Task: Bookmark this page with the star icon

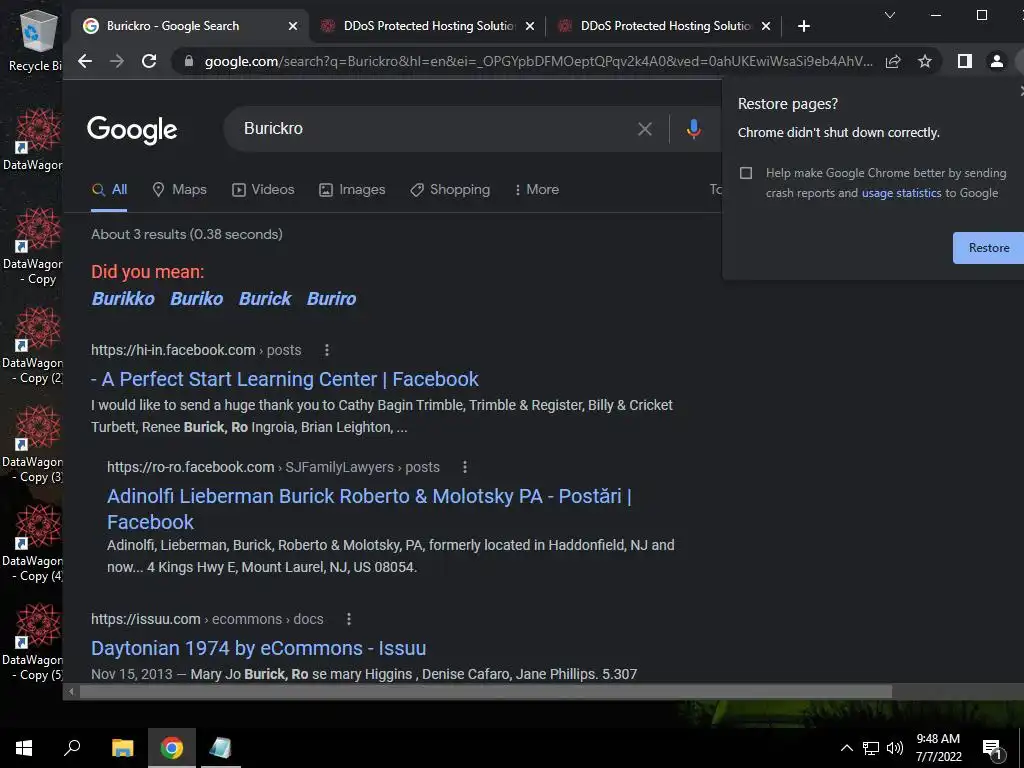Action: pyautogui.click(x=925, y=61)
